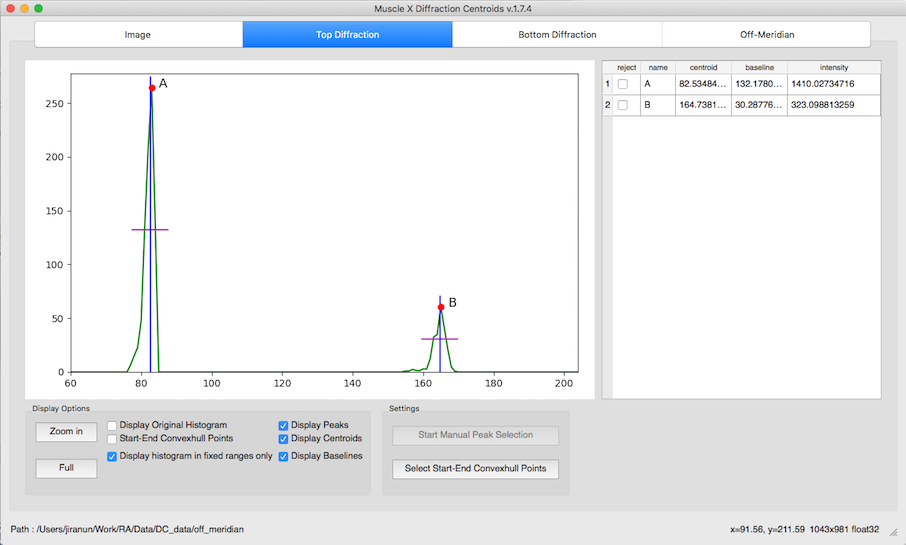Click the red peak marker B on plot
This screenshot has width=906, height=545.
[441, 307]
